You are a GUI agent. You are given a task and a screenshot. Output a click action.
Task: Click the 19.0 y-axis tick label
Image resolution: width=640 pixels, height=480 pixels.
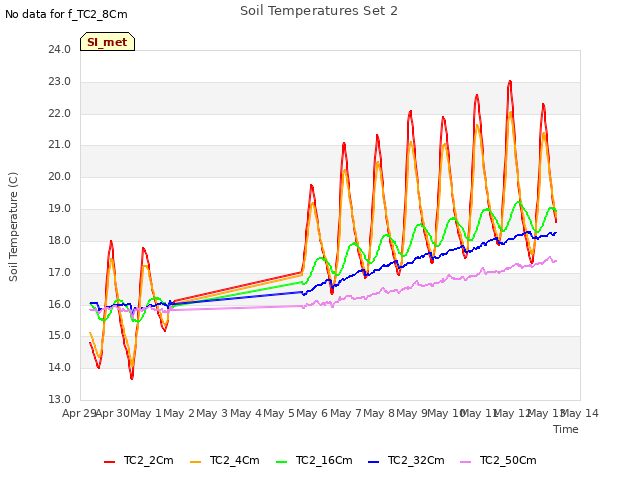[x=60, y=209]
